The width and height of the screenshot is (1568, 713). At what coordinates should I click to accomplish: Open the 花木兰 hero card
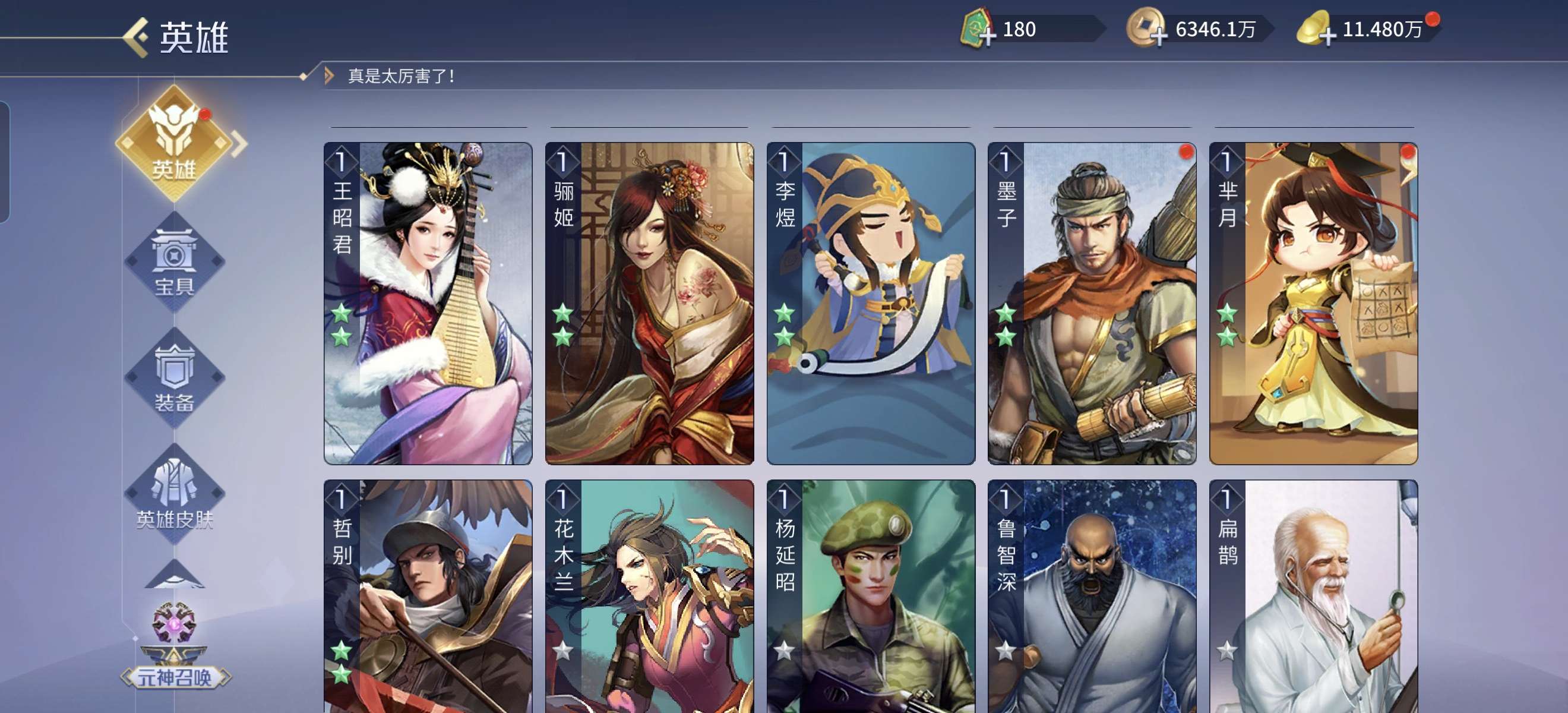[x=650, y=596]
